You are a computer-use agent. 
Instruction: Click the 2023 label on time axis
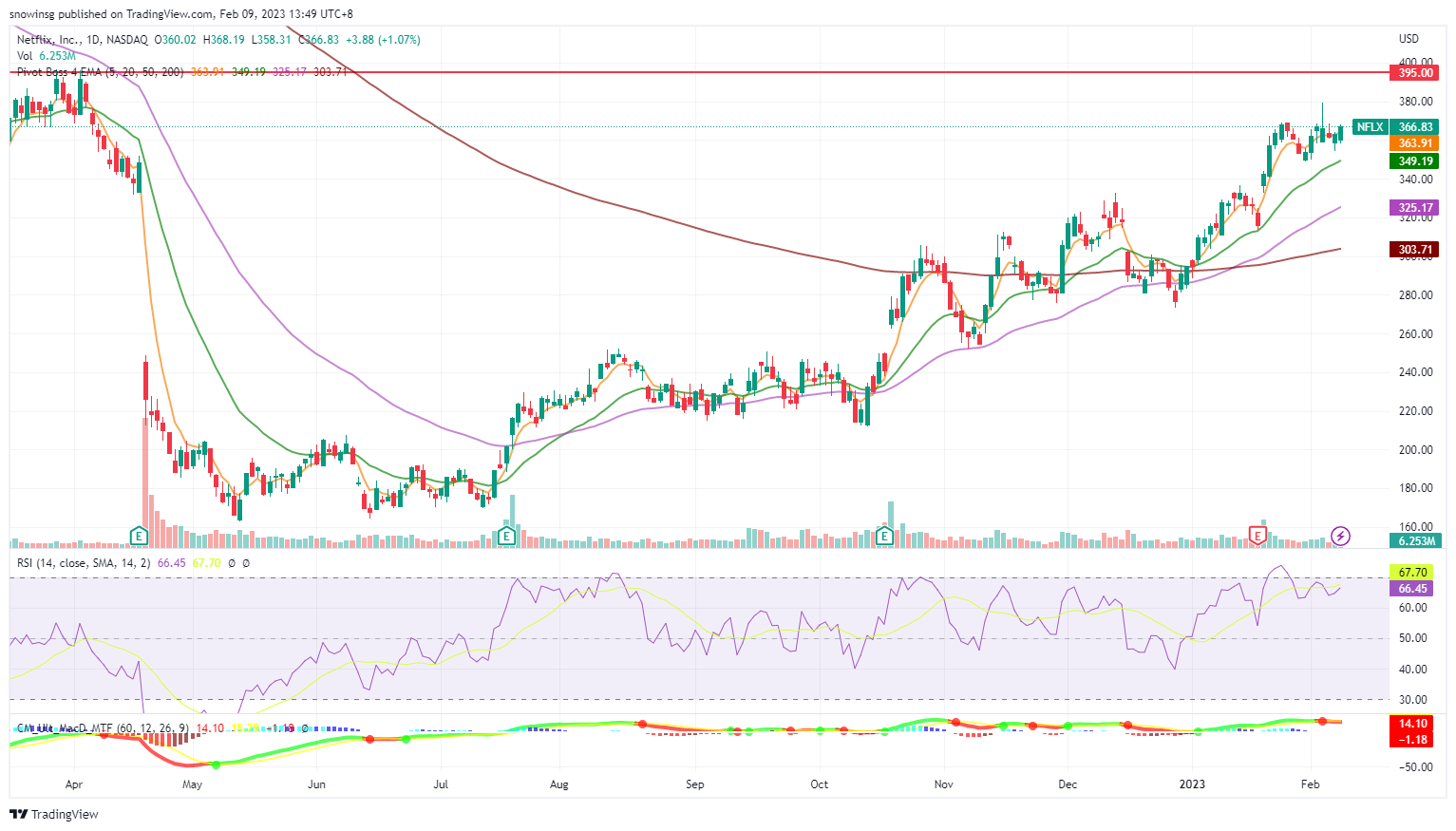coord(1192,784)
